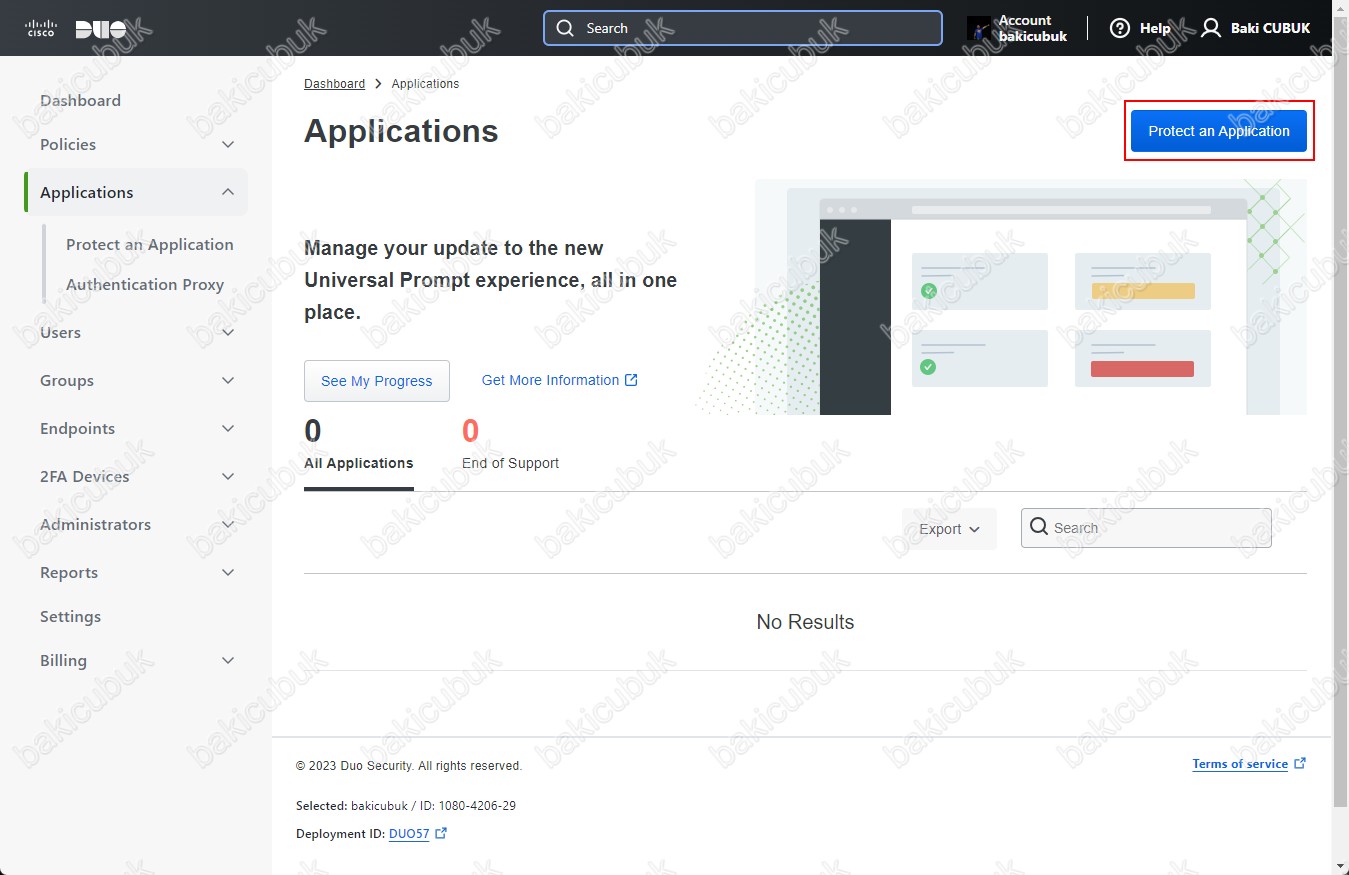Viewport: 1349px width, 875px height.
Task: Open the Terms of service link
Action: pyautogui.click(x=1240, y=764)
